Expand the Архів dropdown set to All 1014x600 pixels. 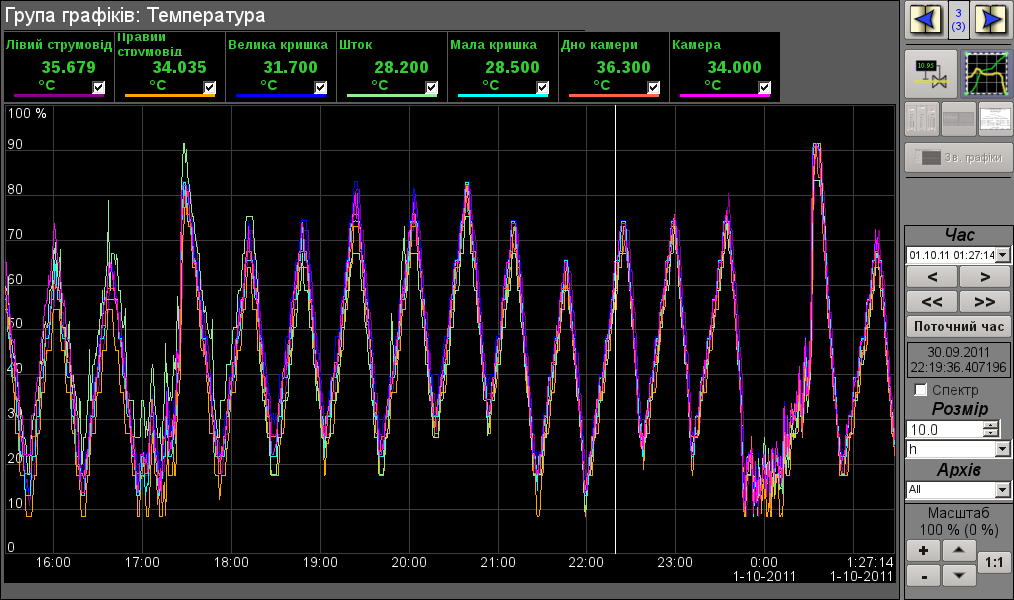[1003, 490]
